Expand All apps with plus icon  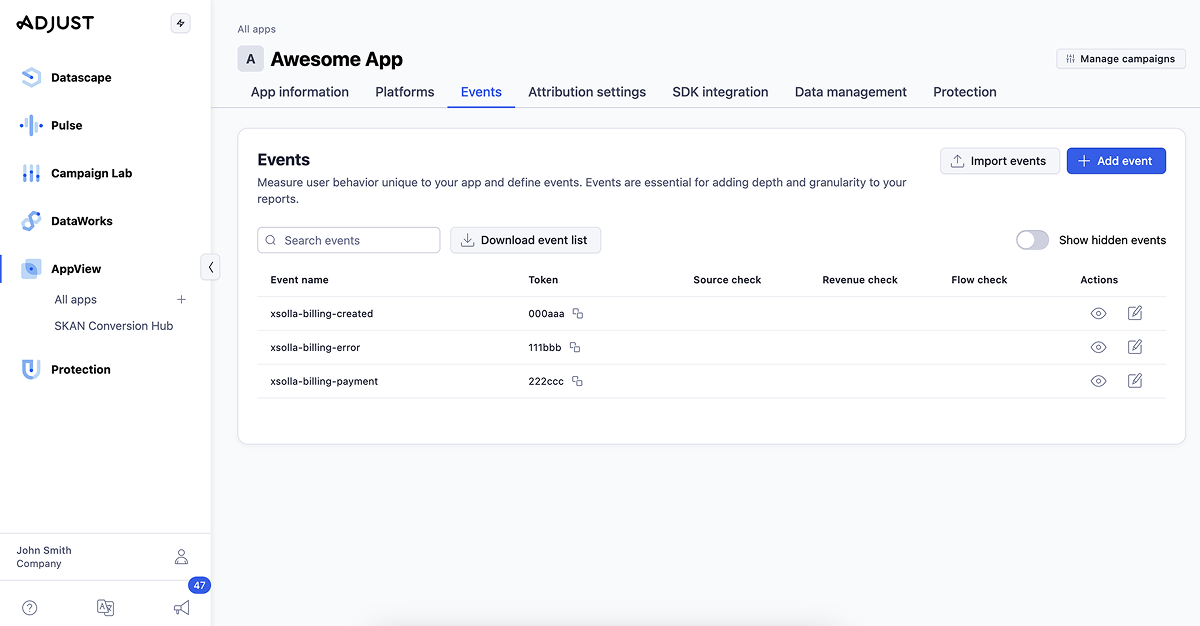tap(181, 300)
